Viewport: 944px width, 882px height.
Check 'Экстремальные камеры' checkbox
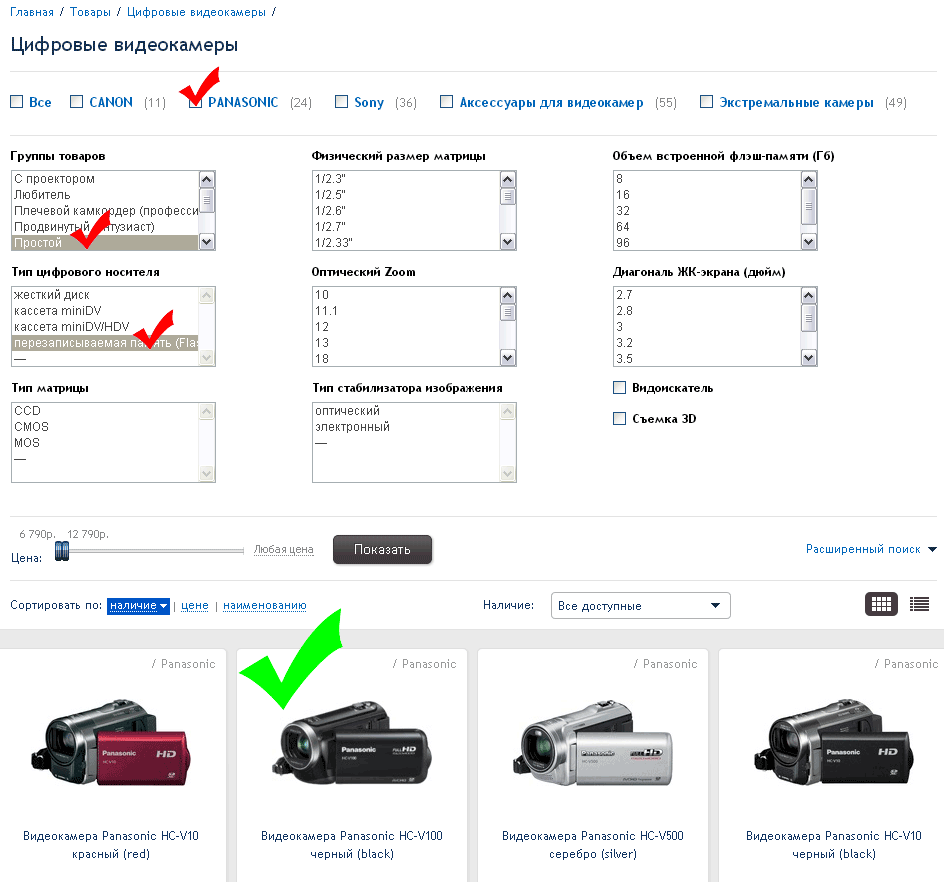[x=706, y=102]
